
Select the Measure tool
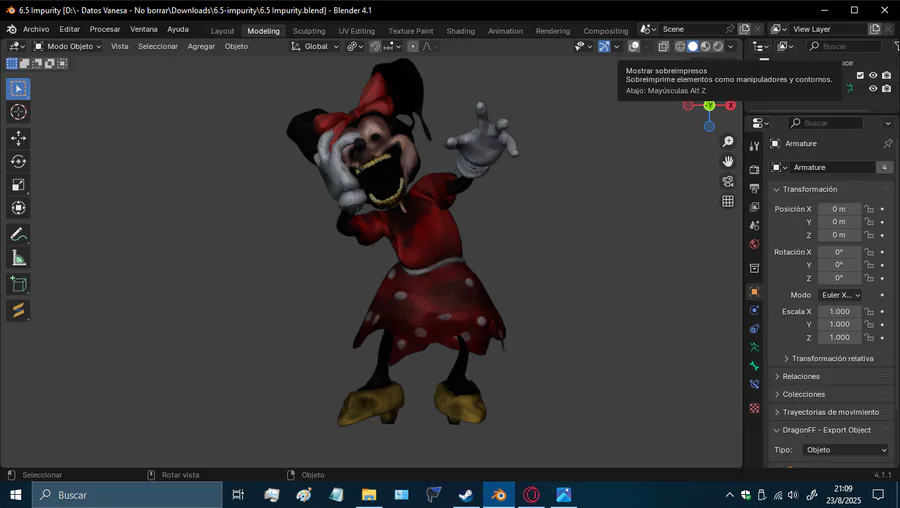[18, 258]
